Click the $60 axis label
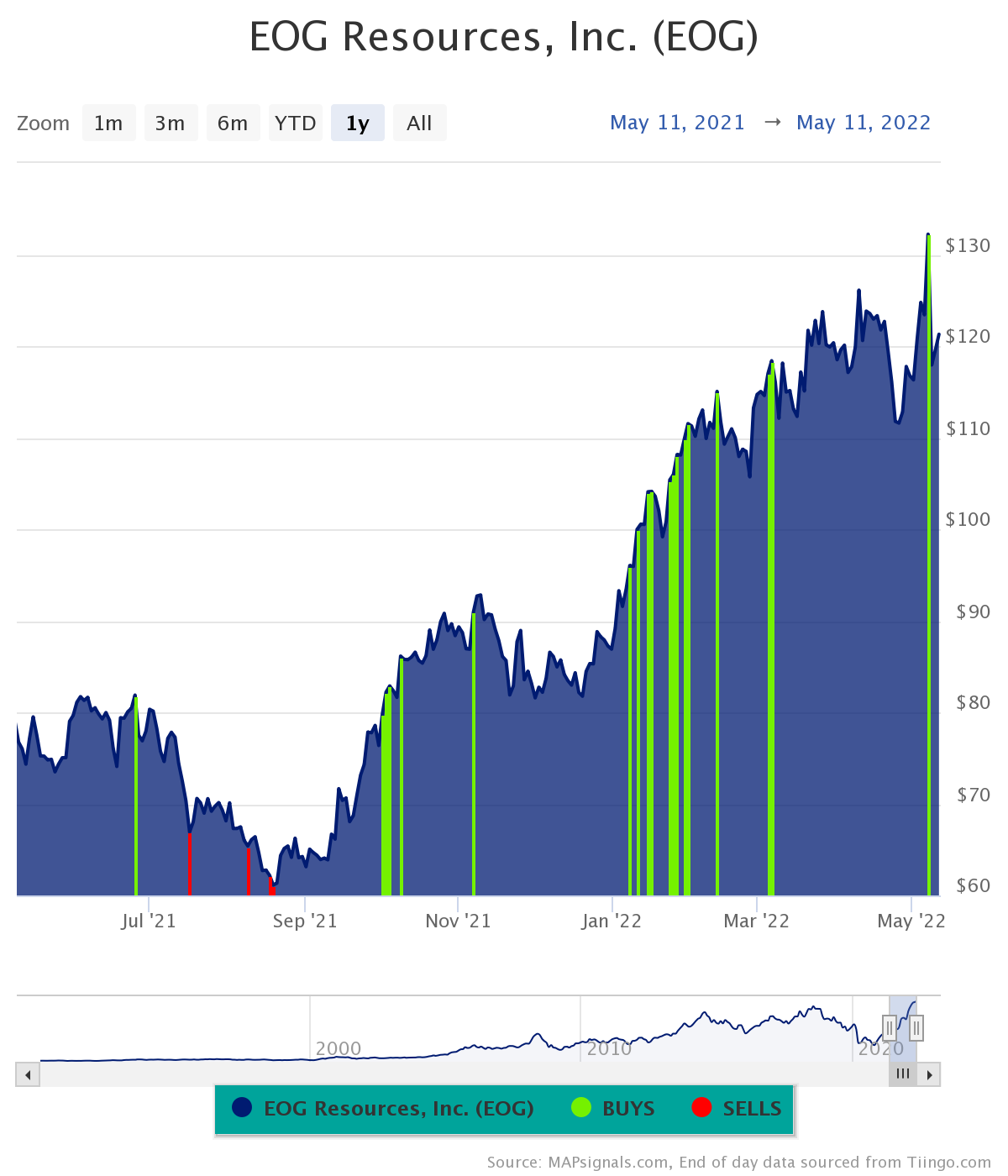 [974, 885]
